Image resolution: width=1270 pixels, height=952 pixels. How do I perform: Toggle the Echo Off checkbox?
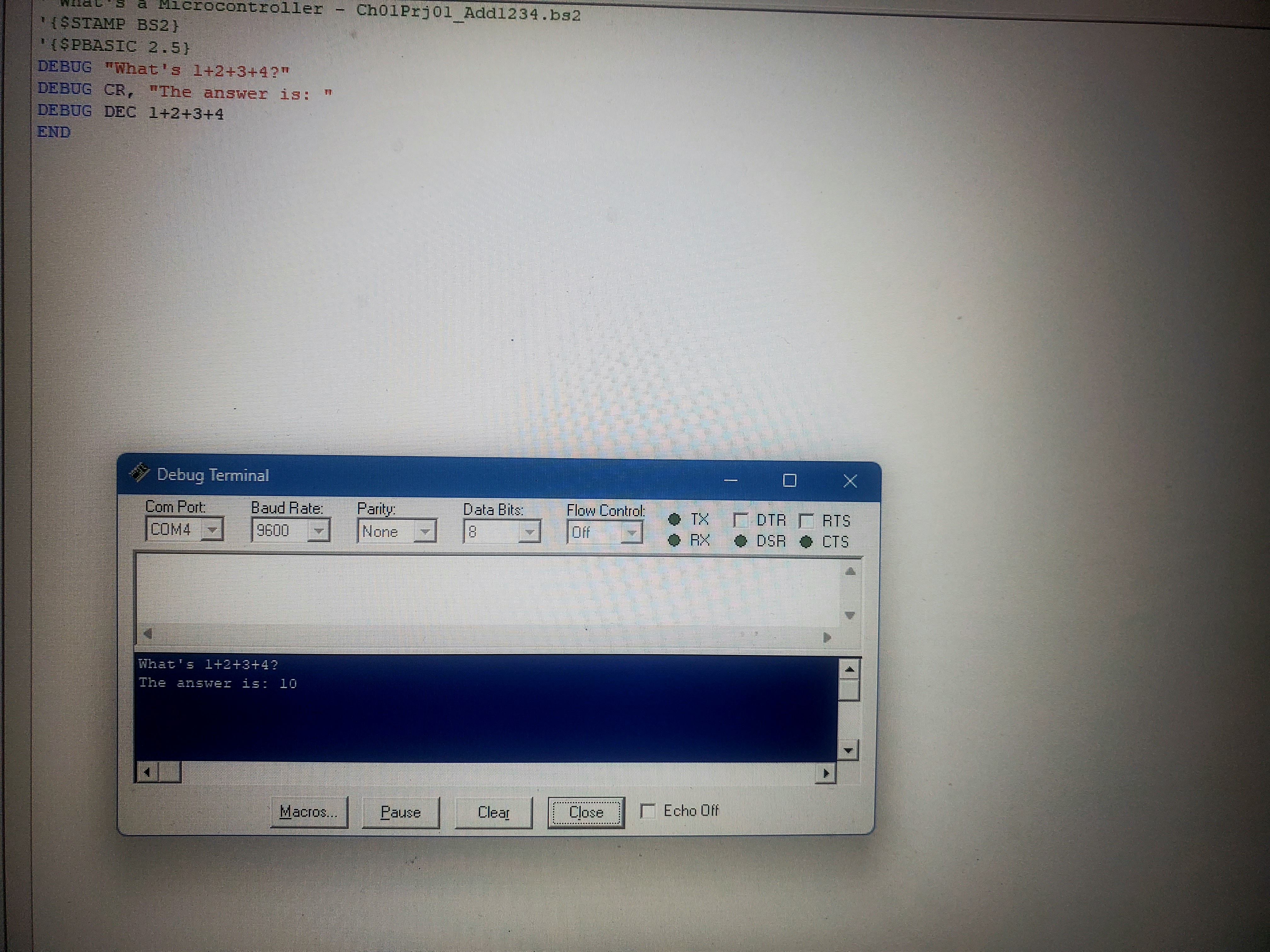click(648, 811)
